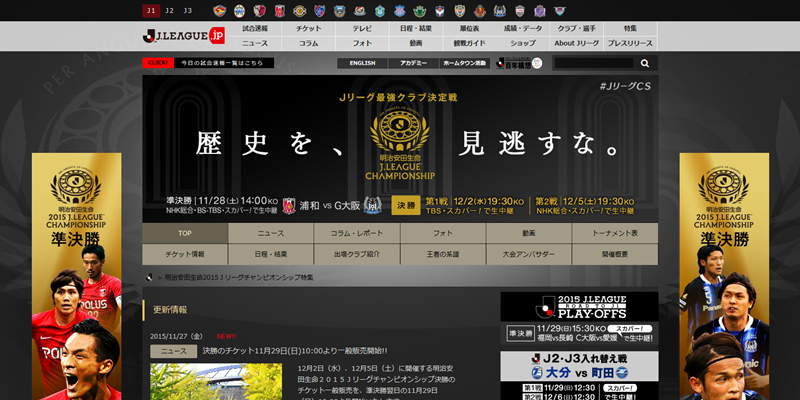Click the small home icon in breadcrumb
The height and width of the screenshot is (400, 800).
pyautogui.click(x=150, y=276)
